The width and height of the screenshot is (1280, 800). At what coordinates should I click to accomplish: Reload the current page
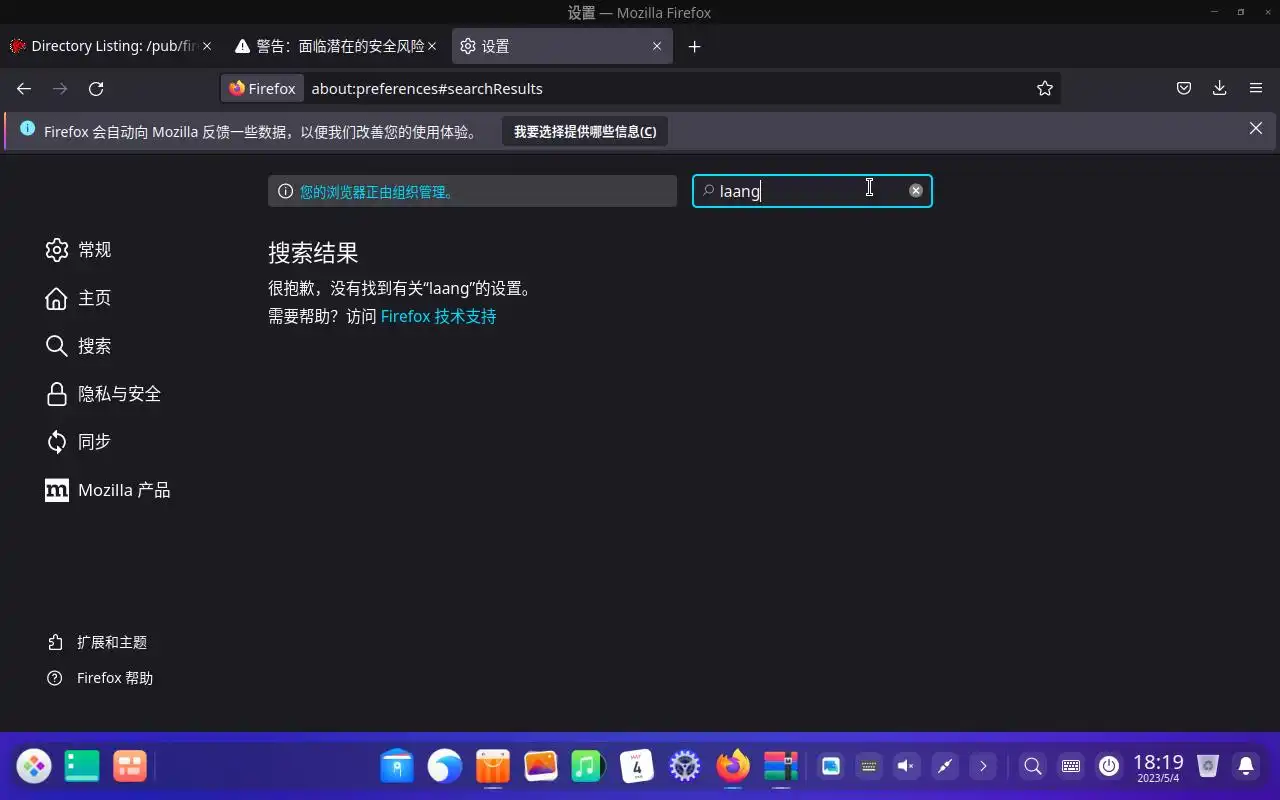[96, 88]
